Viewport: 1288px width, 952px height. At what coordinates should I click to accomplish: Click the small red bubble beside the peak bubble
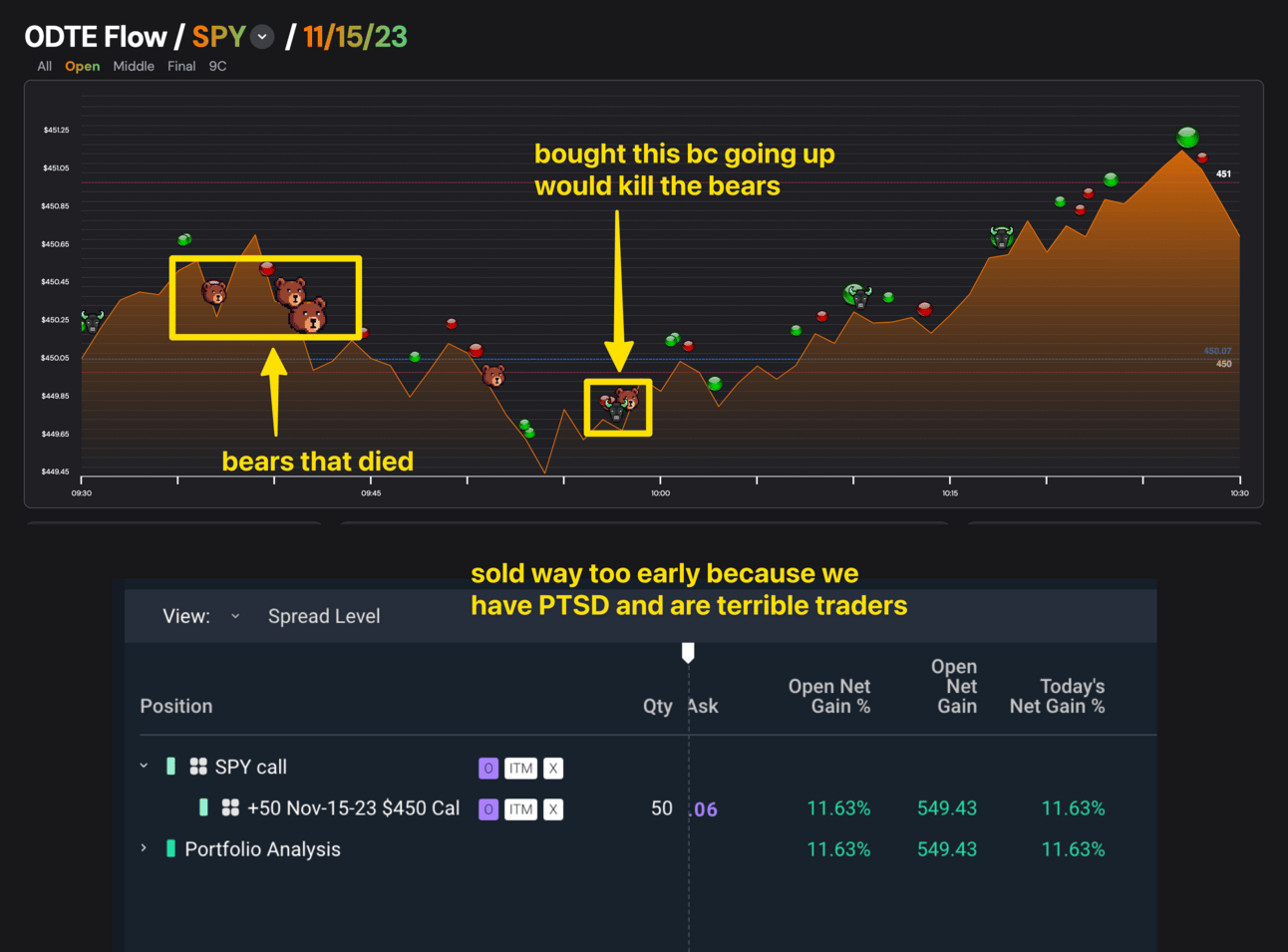1203,158
